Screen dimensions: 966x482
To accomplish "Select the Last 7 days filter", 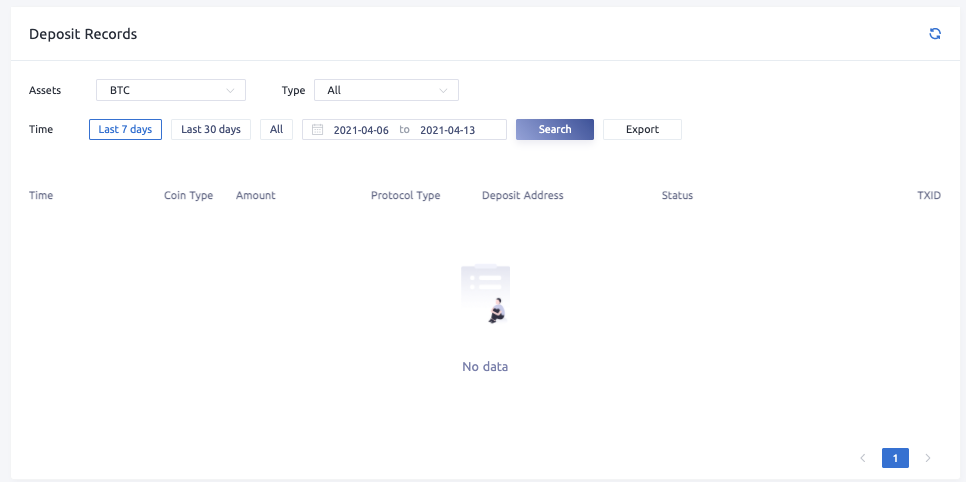I will tap(125, 130).
